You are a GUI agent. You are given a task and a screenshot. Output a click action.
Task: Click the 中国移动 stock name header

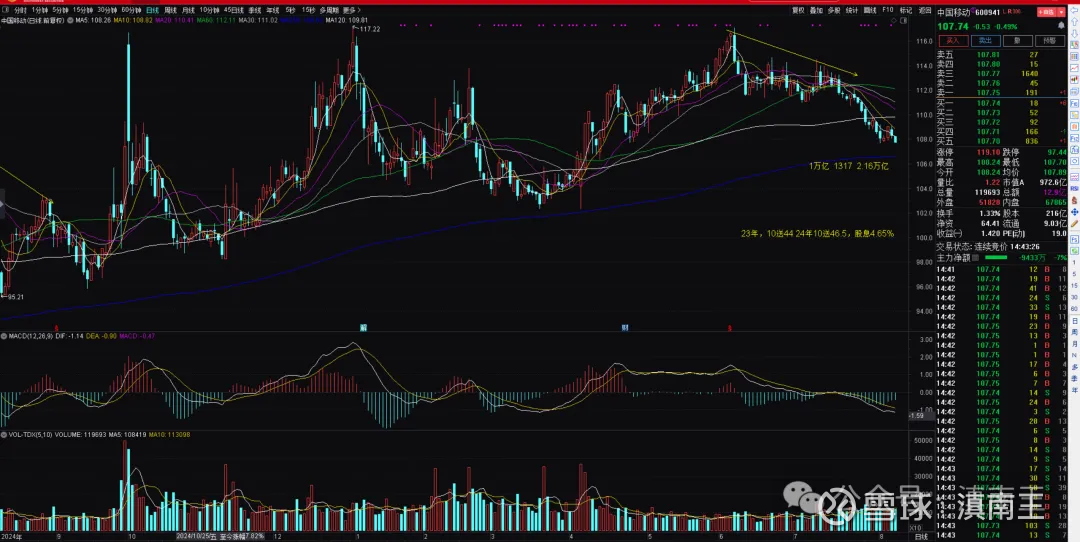[x=953, y=12]
